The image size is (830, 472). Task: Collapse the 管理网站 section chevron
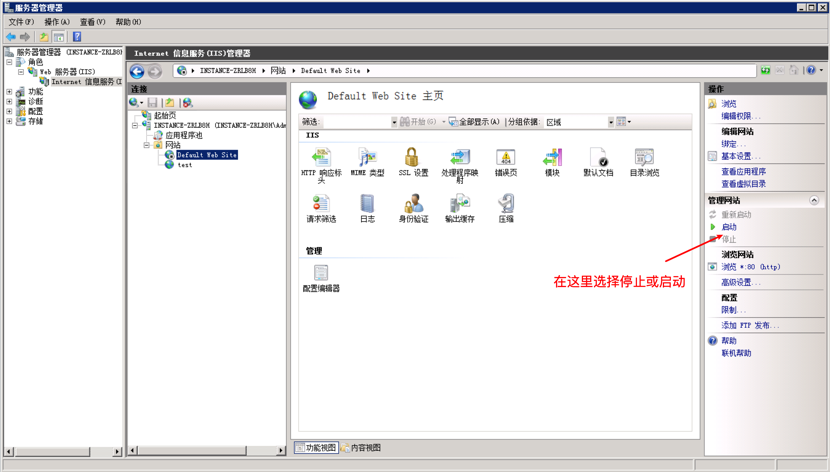point(814,200)
